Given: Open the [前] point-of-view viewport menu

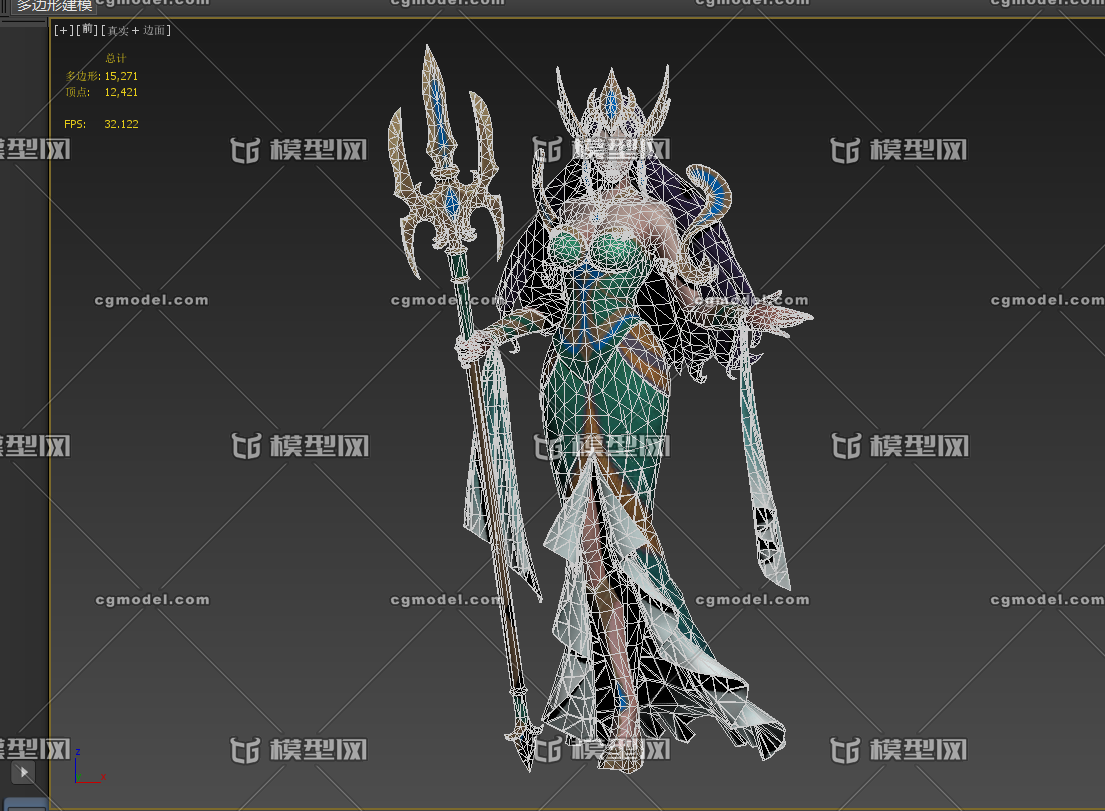Looking at the screenshot, I should (87, 30).
